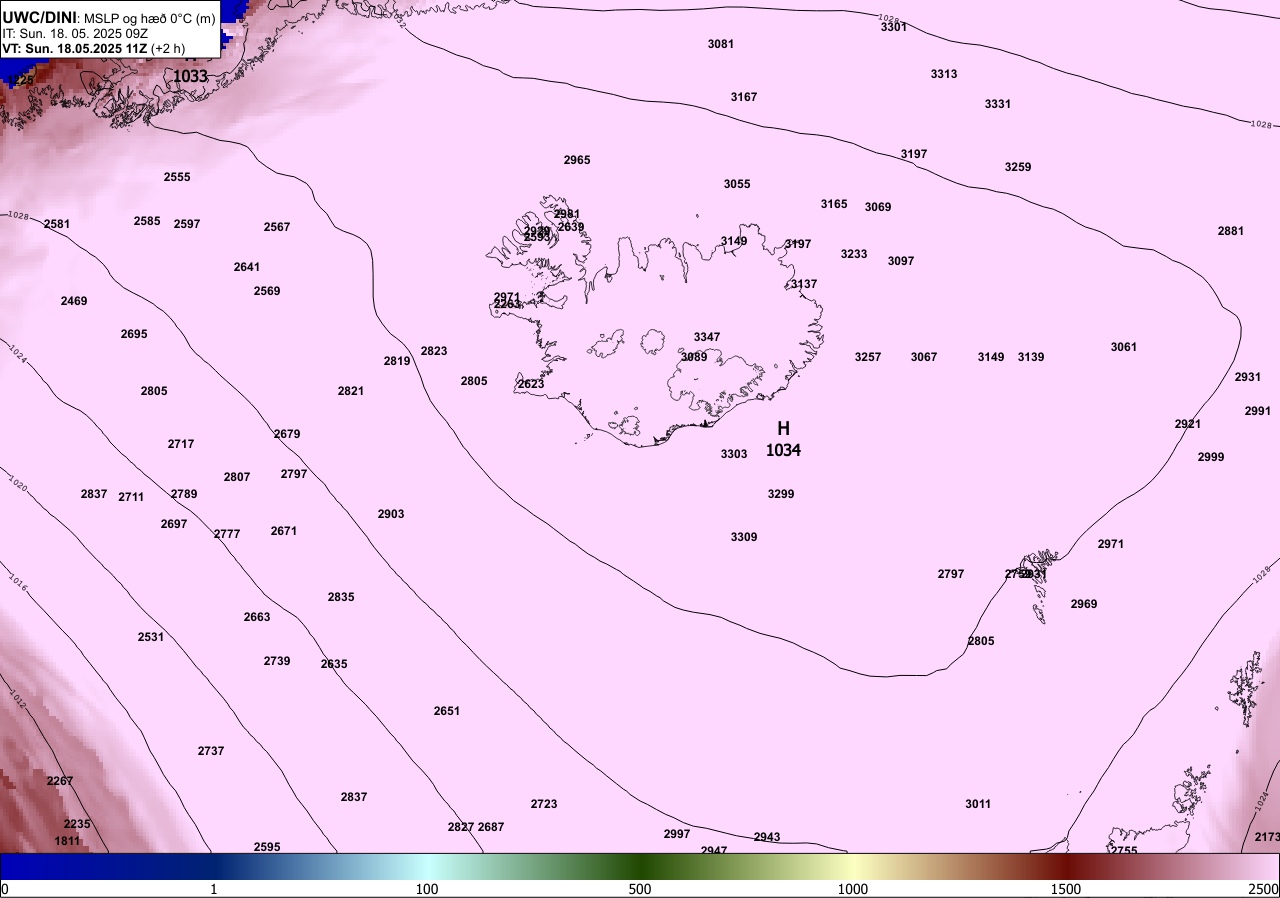Click the 2881 value on the right
The width and height of the screenshot is (1280, 898).
tap(1231, 231)
